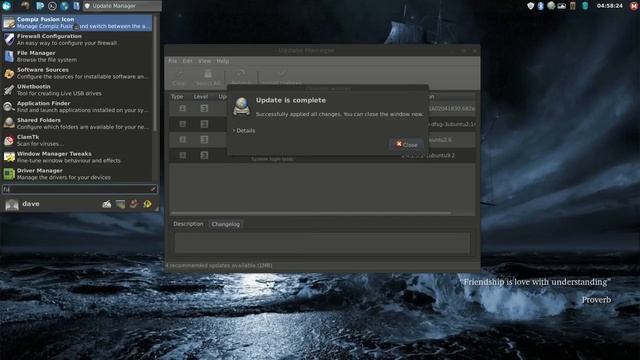Click the Clear toolbar button in Update Manager
The height and width of the screenshot is (360, 640).
[x=179, y=78]
